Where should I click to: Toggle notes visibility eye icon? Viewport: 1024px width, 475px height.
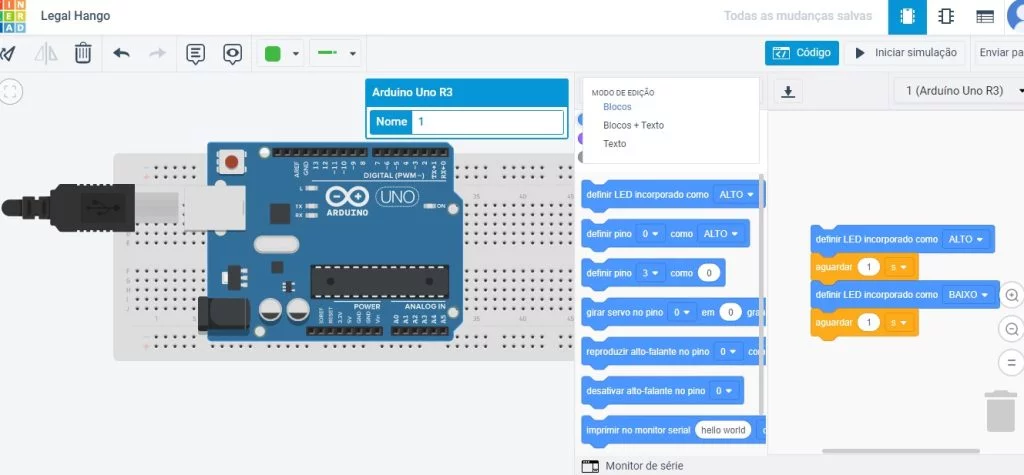click(x=232, y=54)
